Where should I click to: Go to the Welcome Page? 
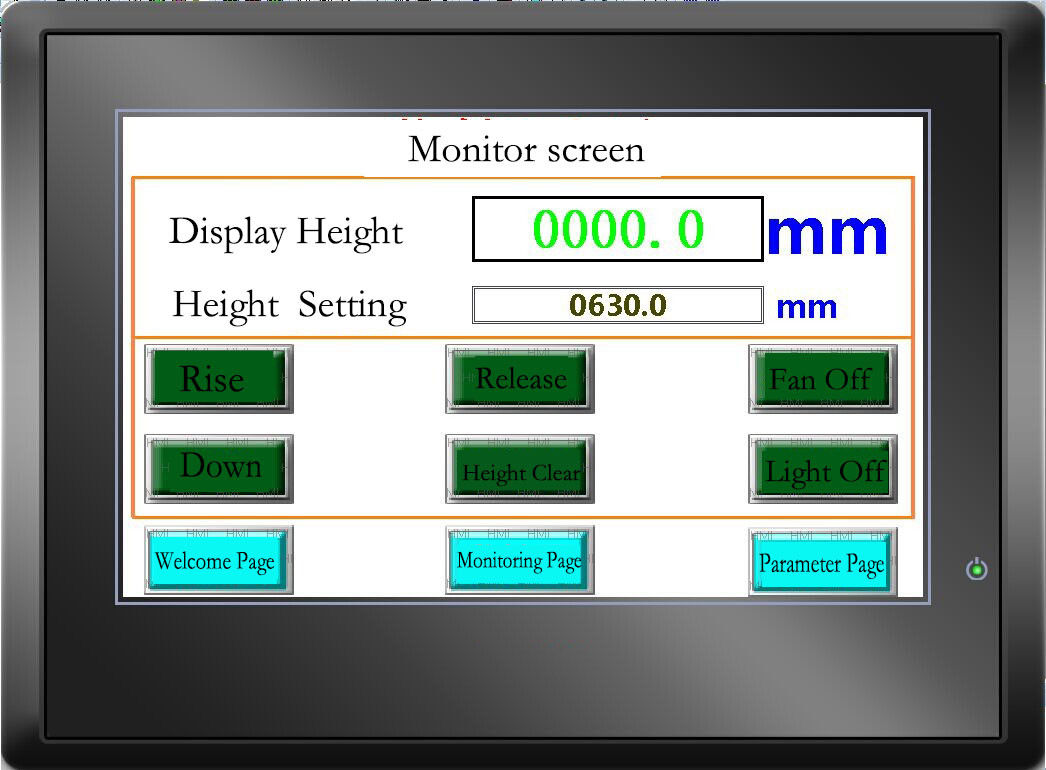(218, 561)
